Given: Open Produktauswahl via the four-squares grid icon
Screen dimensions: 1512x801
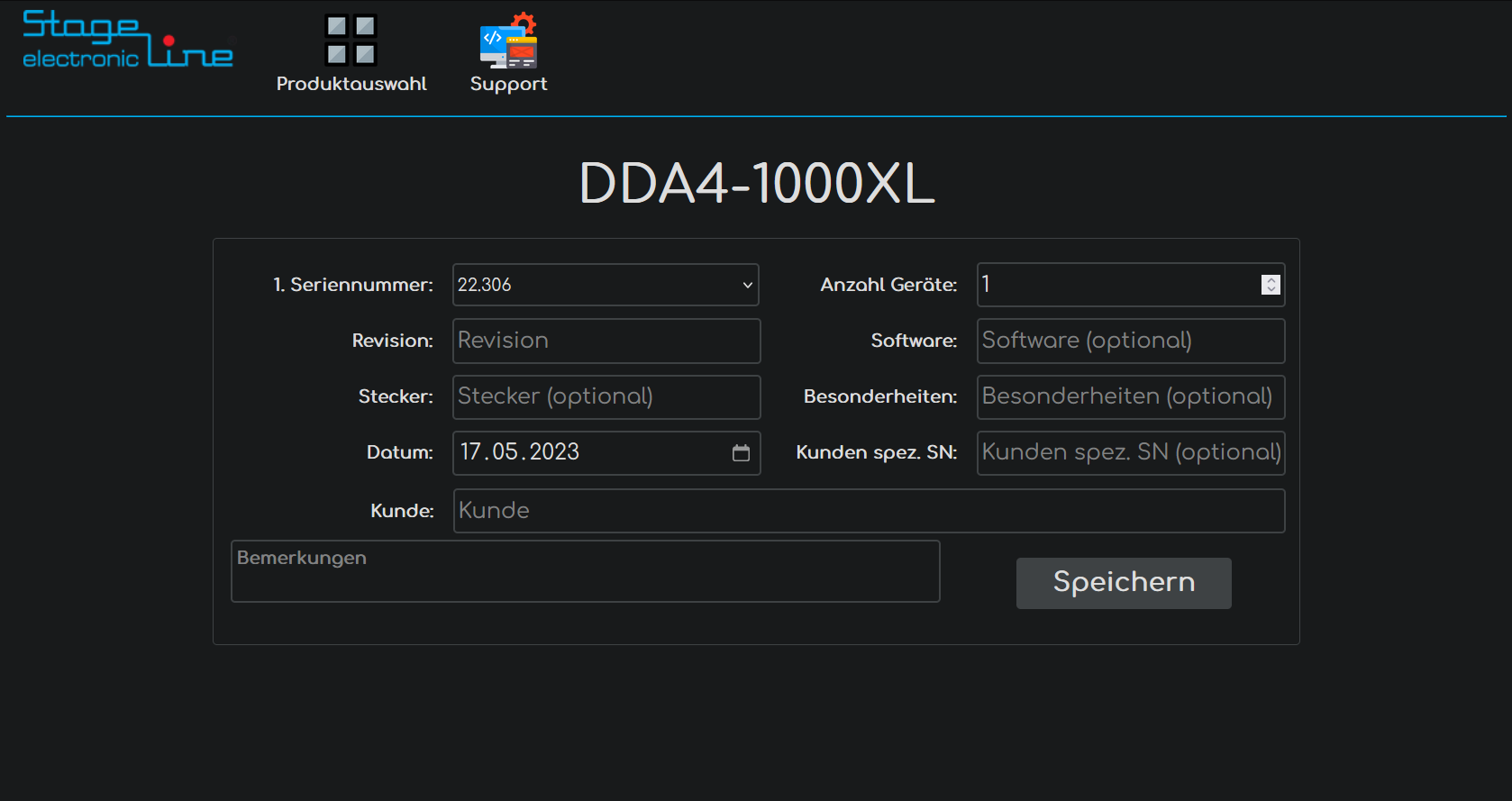Looking at the screenshot, I should click(351, 41).
